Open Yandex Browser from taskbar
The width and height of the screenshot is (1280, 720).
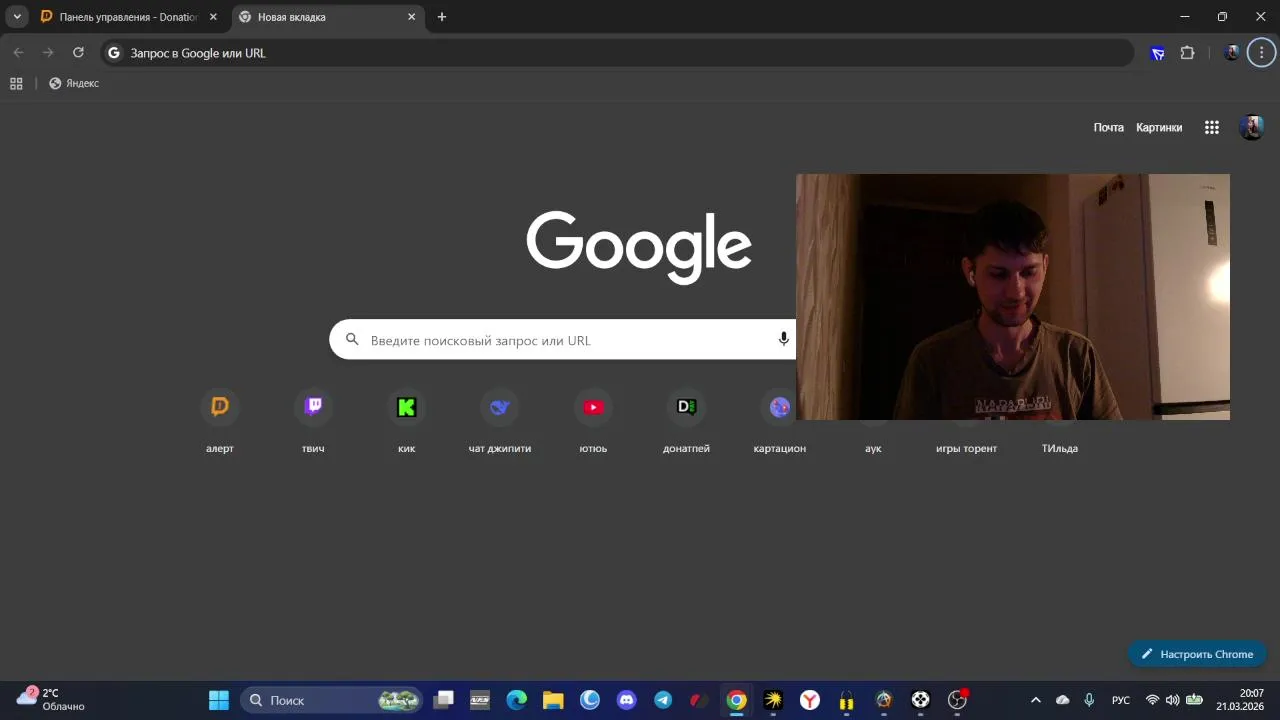pyautogui.click(x=810, y=700)
